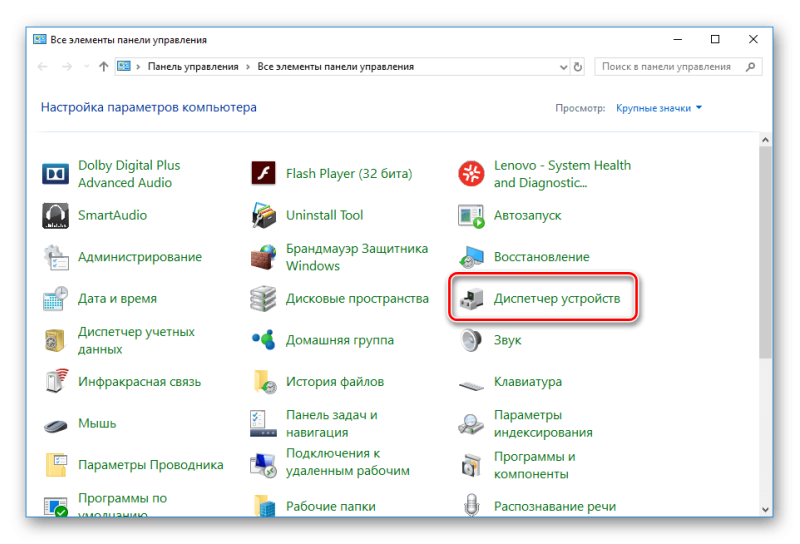This screenshot has width=800, height=544.
Task: Open the recent locations dropdown near forward arrow
Action: pyautogui.click(x=86, y=66)
